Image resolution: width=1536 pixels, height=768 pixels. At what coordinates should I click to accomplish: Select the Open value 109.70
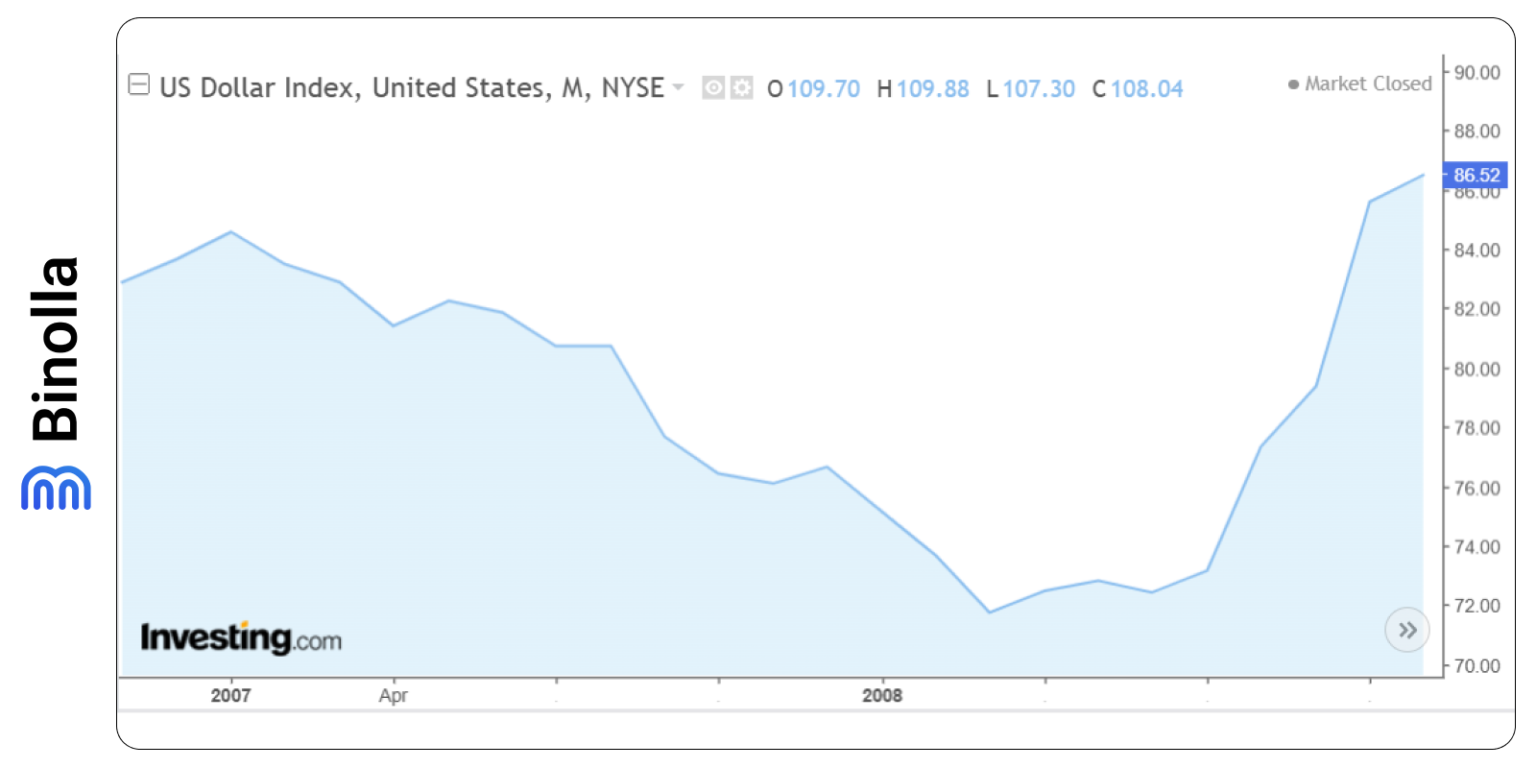pyautogui.click(x=825, y=89)
